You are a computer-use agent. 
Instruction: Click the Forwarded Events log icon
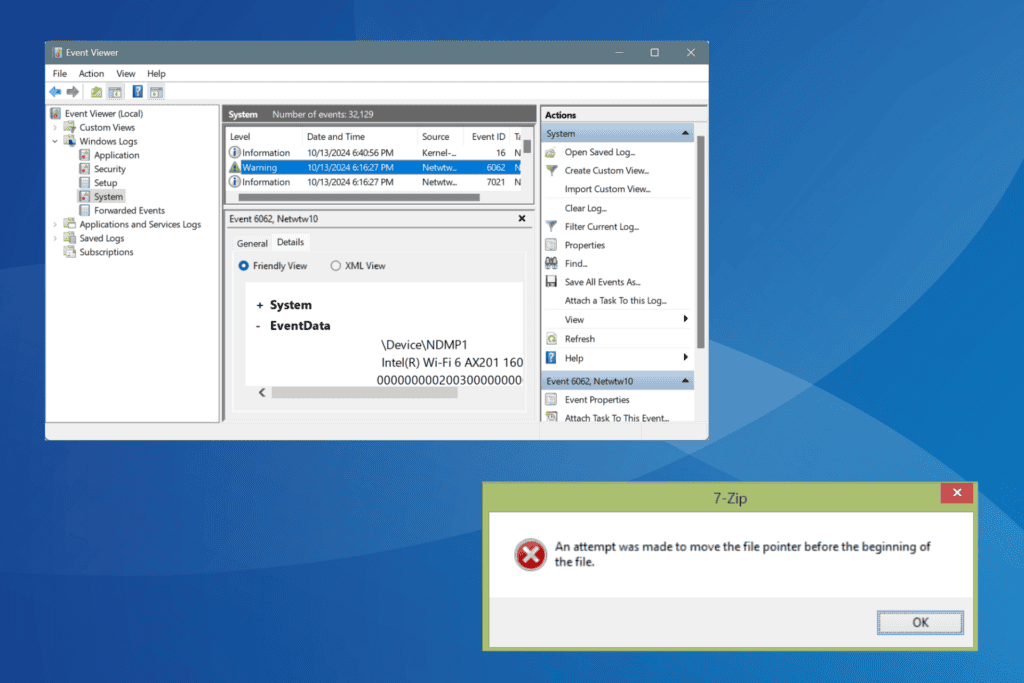coord(84,210)
